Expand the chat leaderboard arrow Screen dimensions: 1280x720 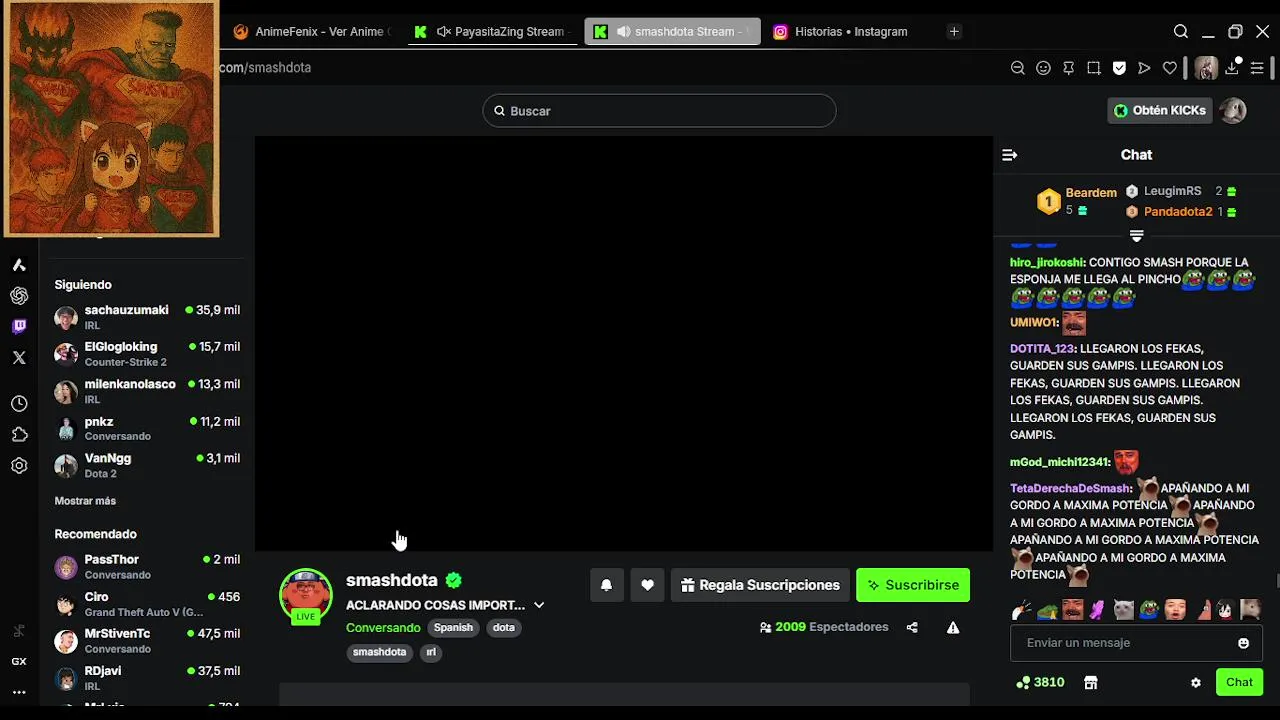tap(1136, 236)
